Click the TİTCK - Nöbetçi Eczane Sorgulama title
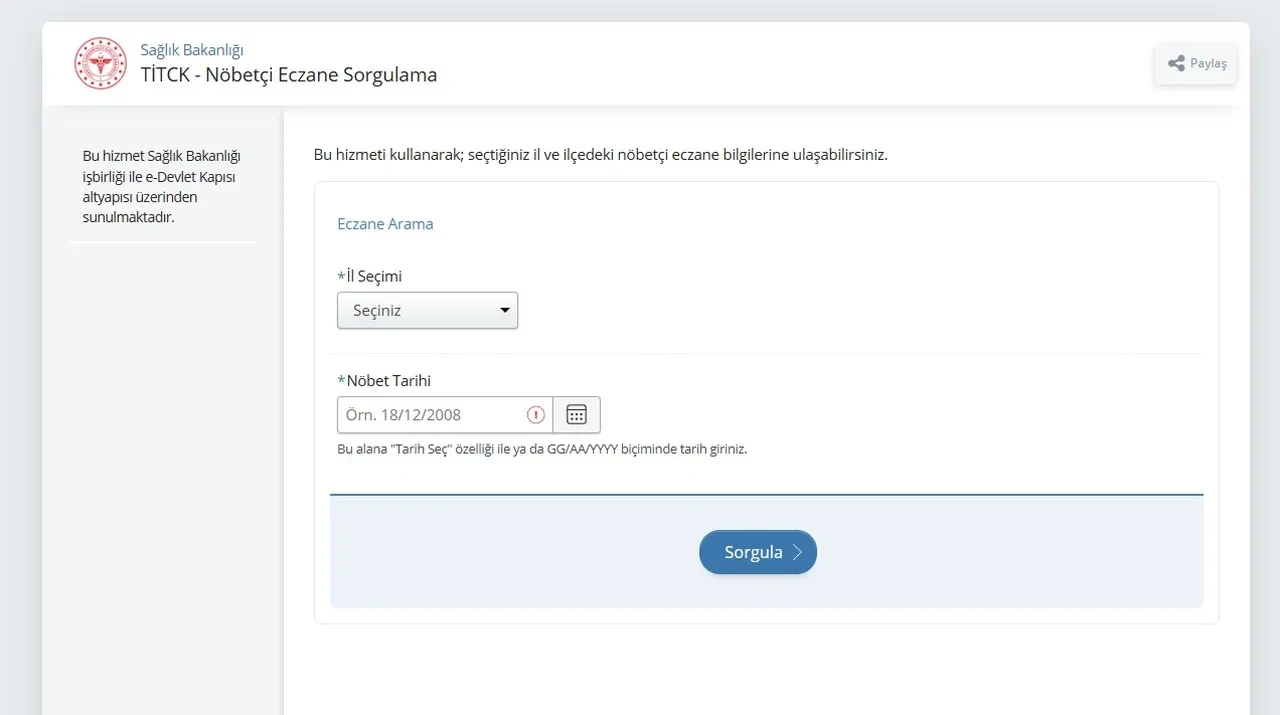 [x=290, y=74]
